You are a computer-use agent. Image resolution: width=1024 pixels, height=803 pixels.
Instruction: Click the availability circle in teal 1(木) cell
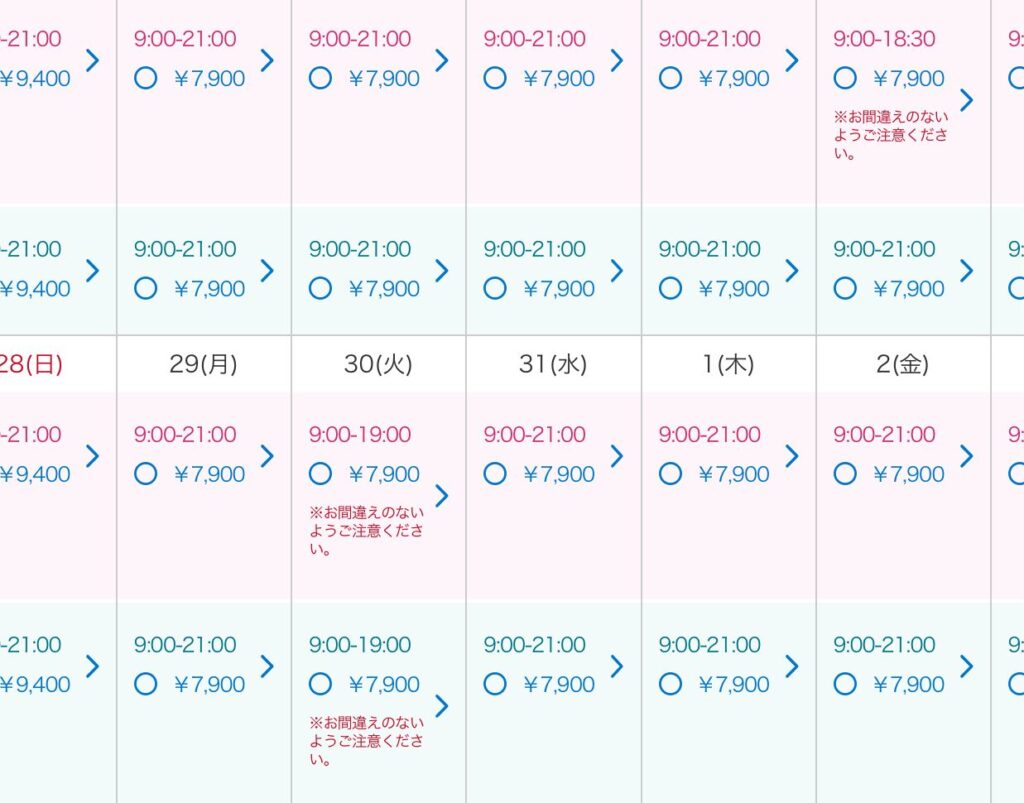click(670, 684)
